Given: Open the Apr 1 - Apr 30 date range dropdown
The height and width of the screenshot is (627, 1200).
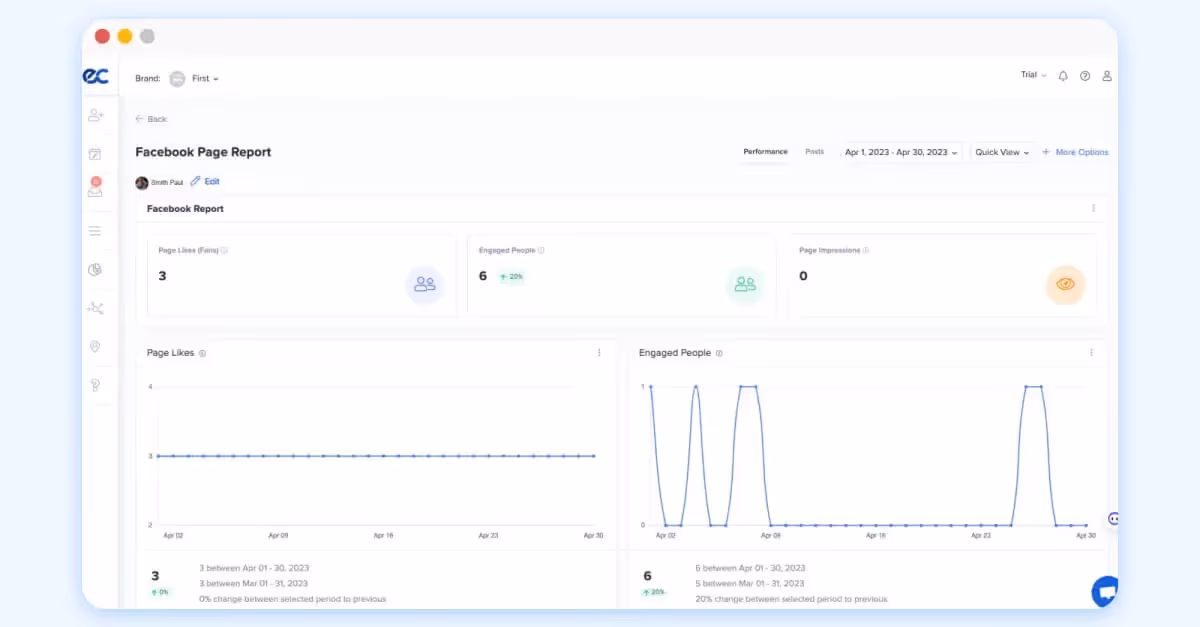Looking at the screenshot, I should pos(899,151).
